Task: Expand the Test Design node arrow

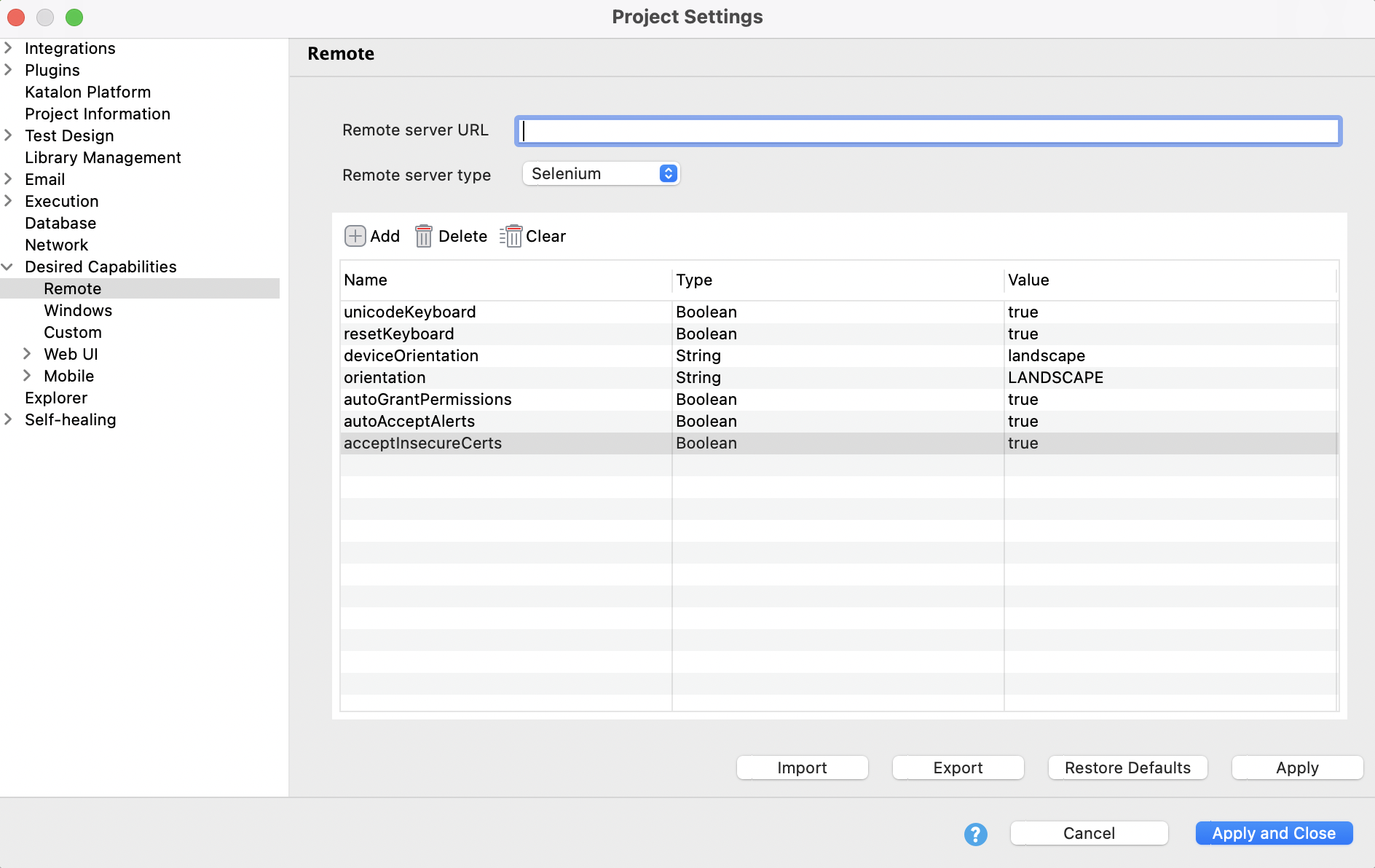Action: (9, 135)
